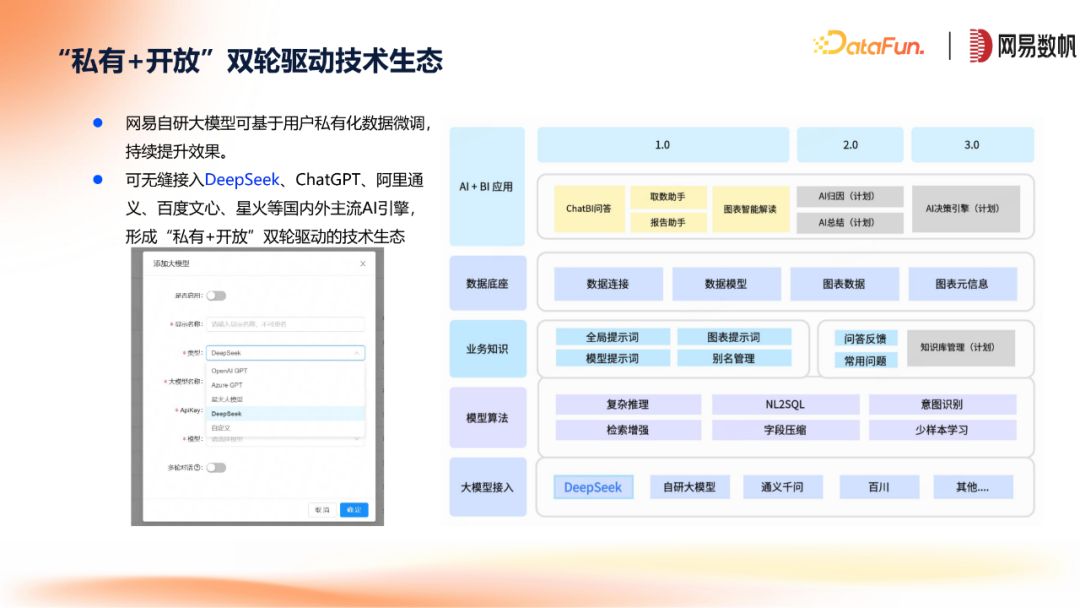Click the 百川 box

click(879, 487)
